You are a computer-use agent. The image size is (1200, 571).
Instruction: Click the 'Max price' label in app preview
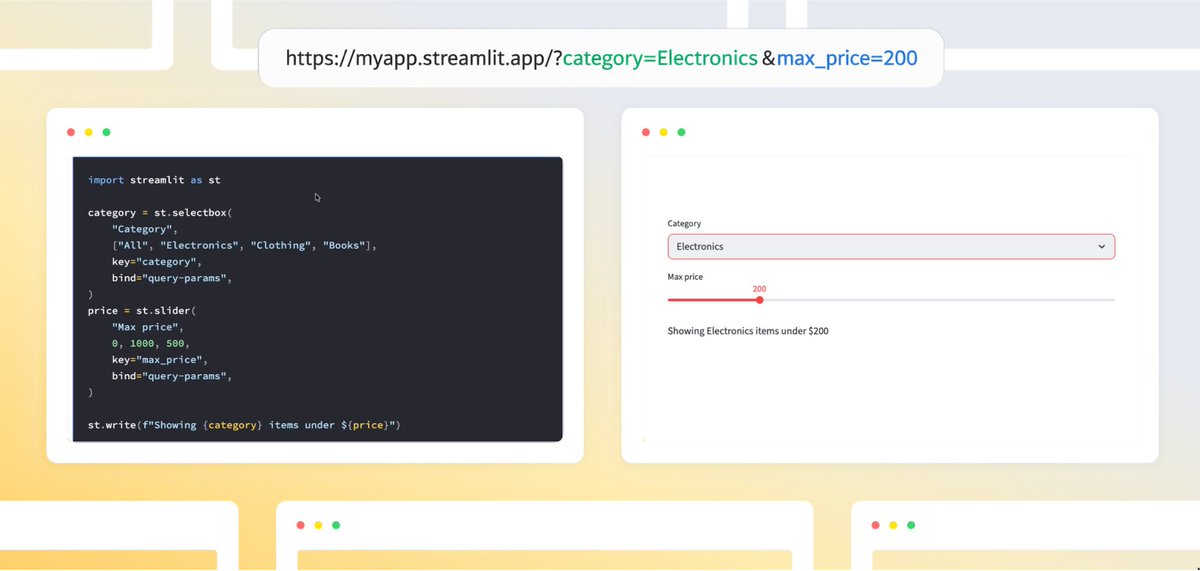[685, 276]
